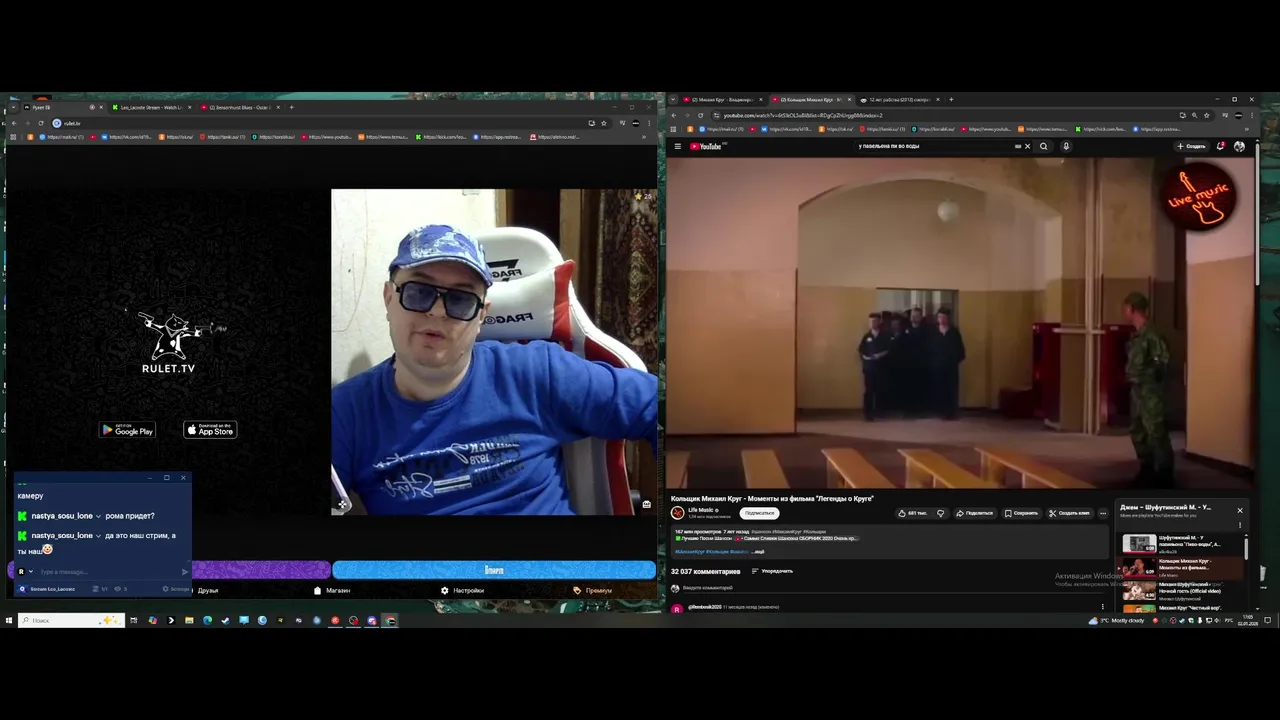Start YouTube voice search with the microphone

(x=1066, y=146)
